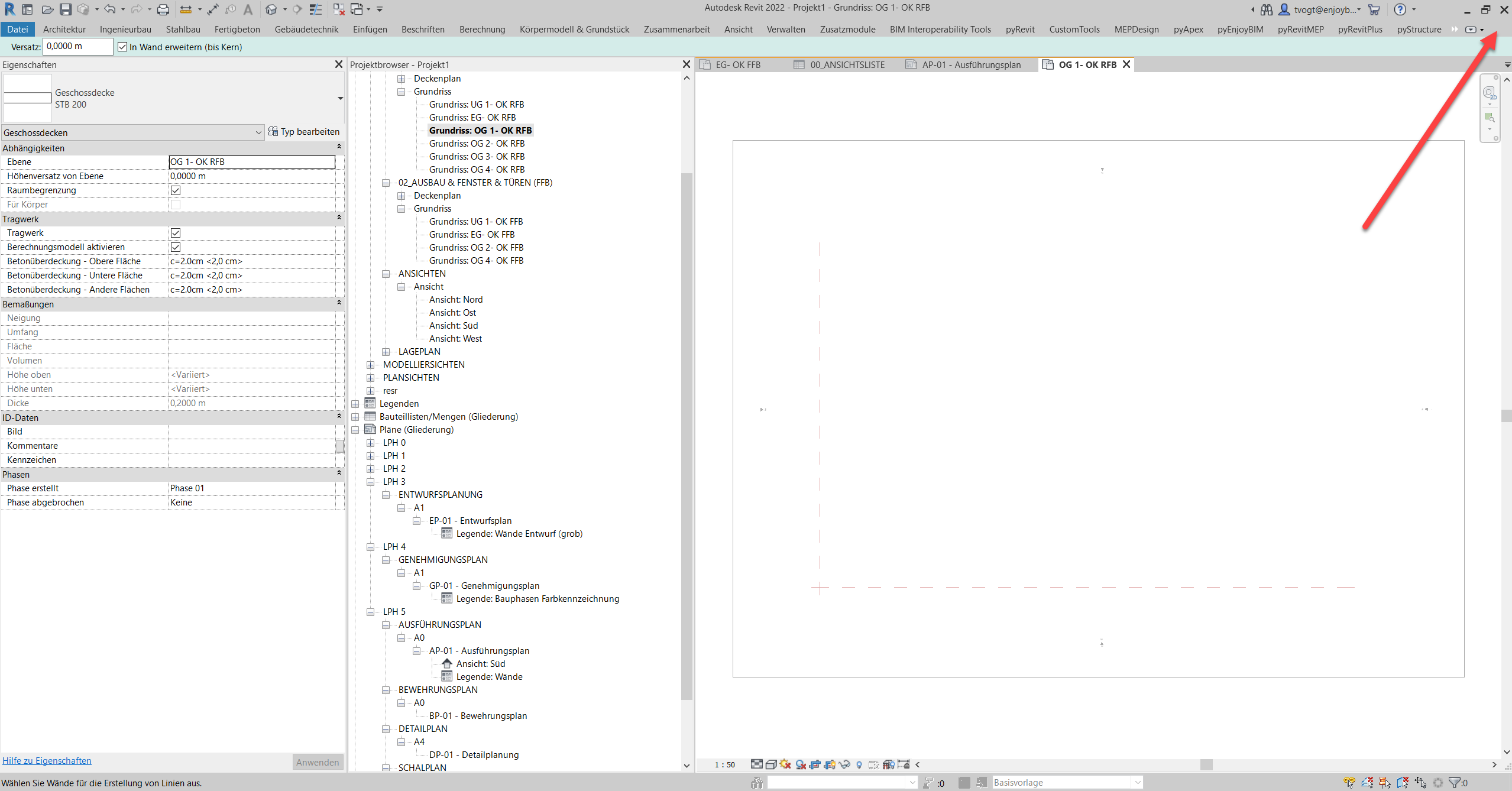Toggle shadows in the view control bar

click(800, 764)
